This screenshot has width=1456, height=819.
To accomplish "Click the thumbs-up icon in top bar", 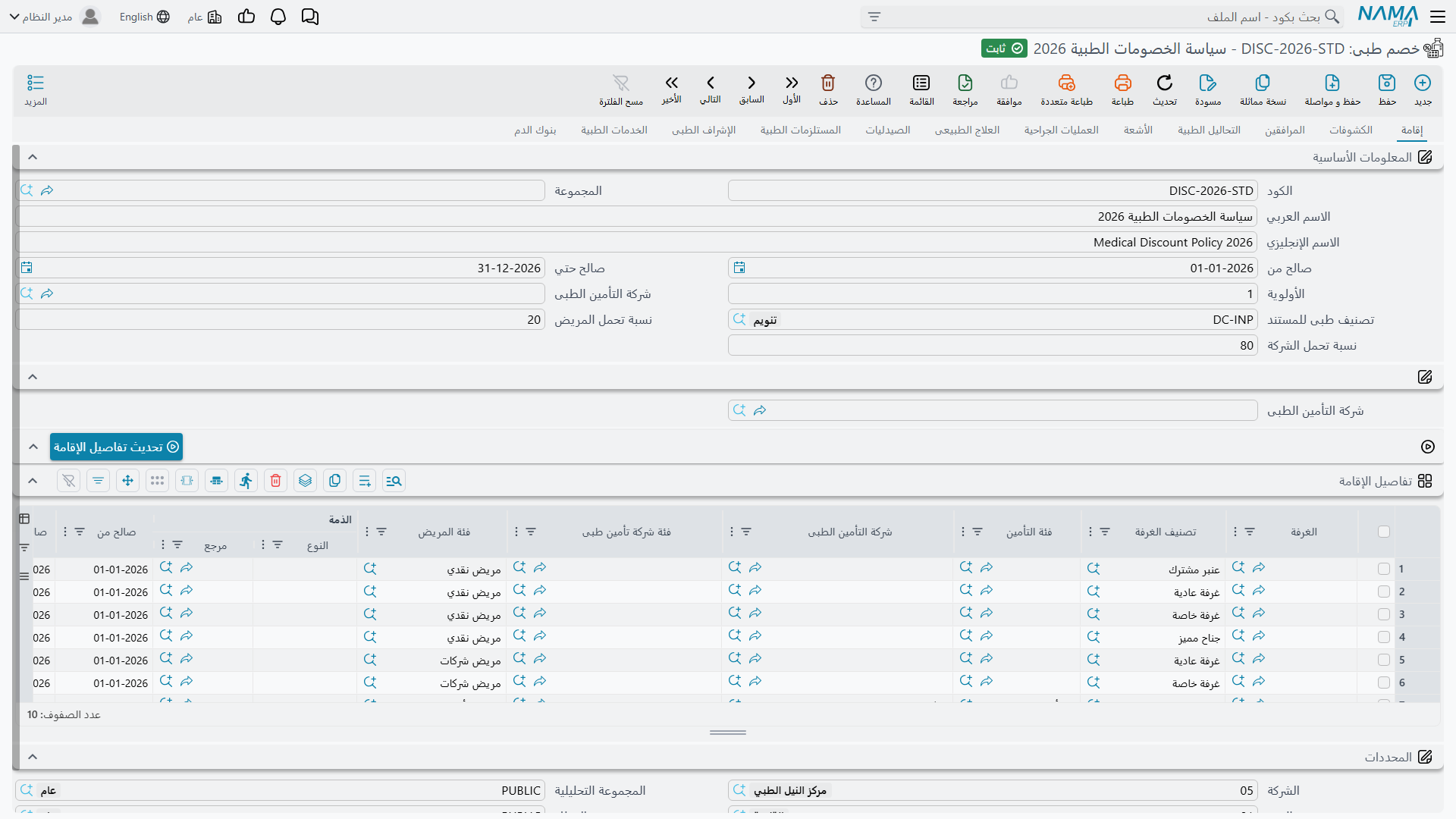I will click(x=246, y=17).
